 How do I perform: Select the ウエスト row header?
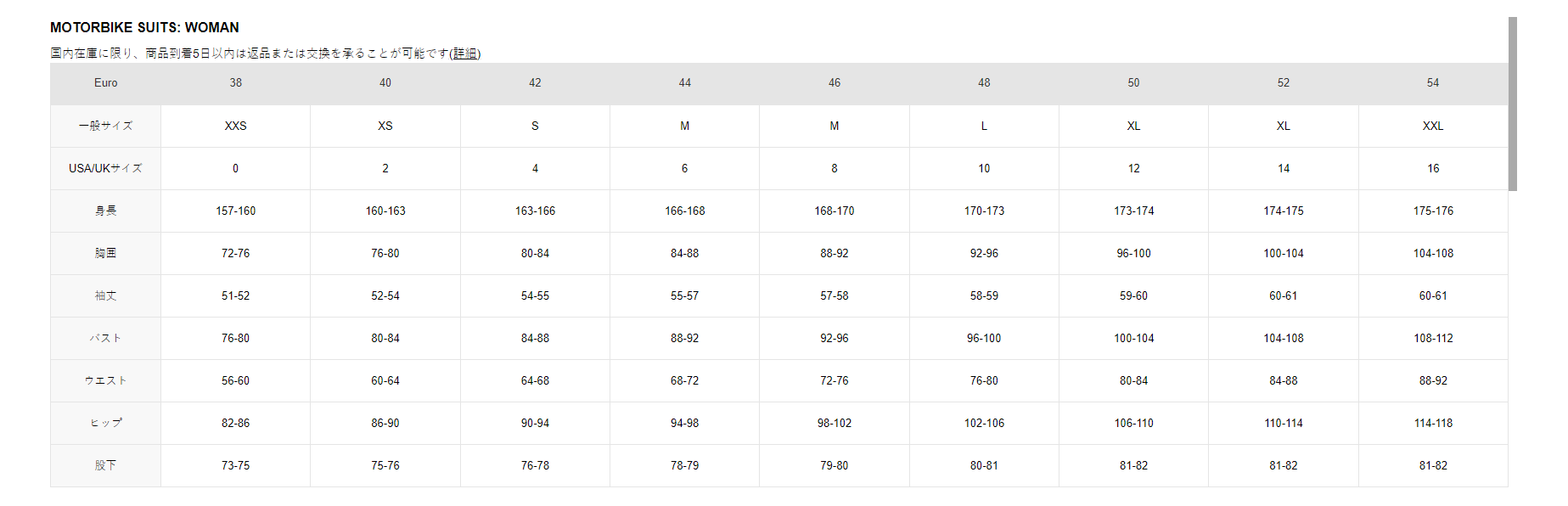[x=105, y=380]
